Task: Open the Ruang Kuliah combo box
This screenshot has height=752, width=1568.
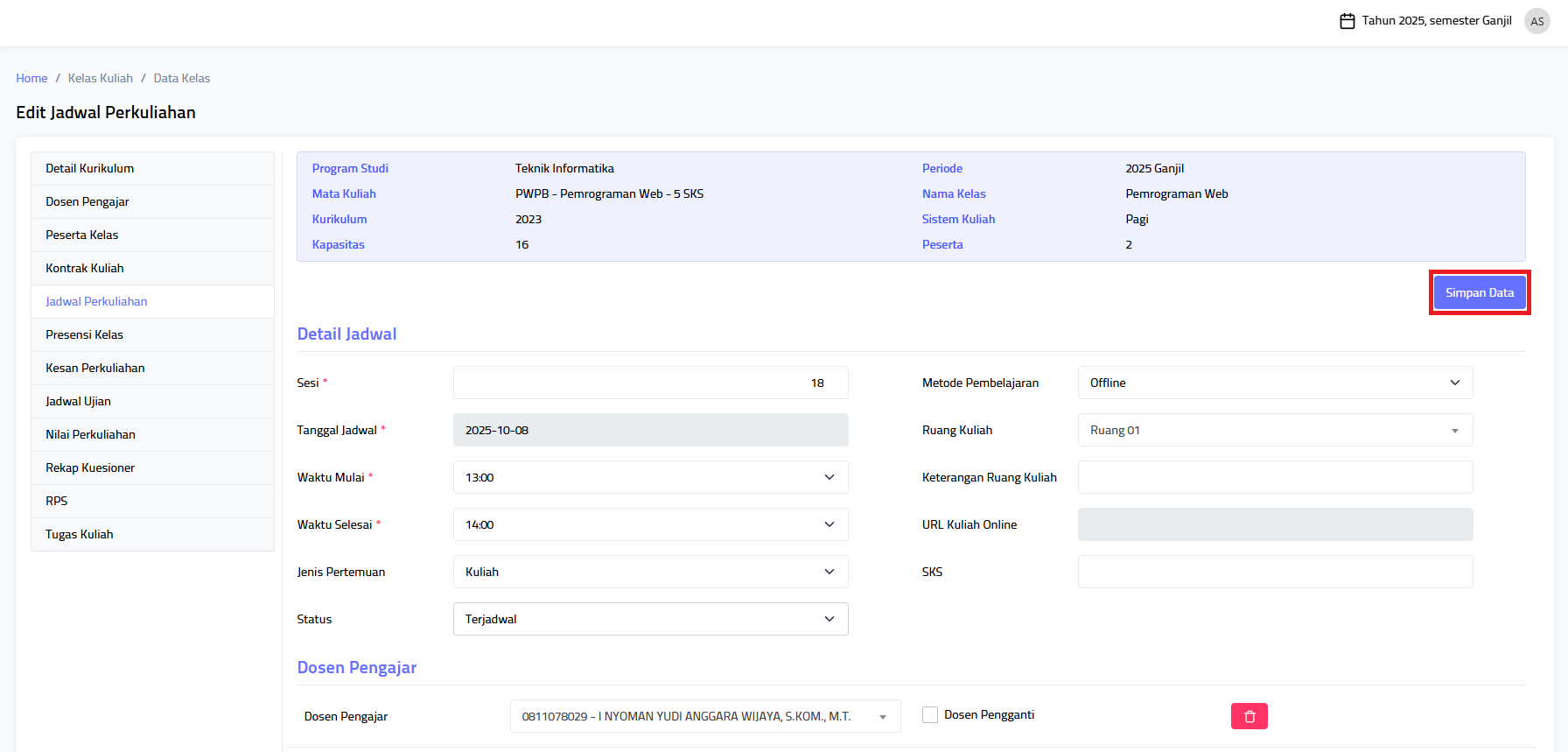Action: pos(1275,430)
